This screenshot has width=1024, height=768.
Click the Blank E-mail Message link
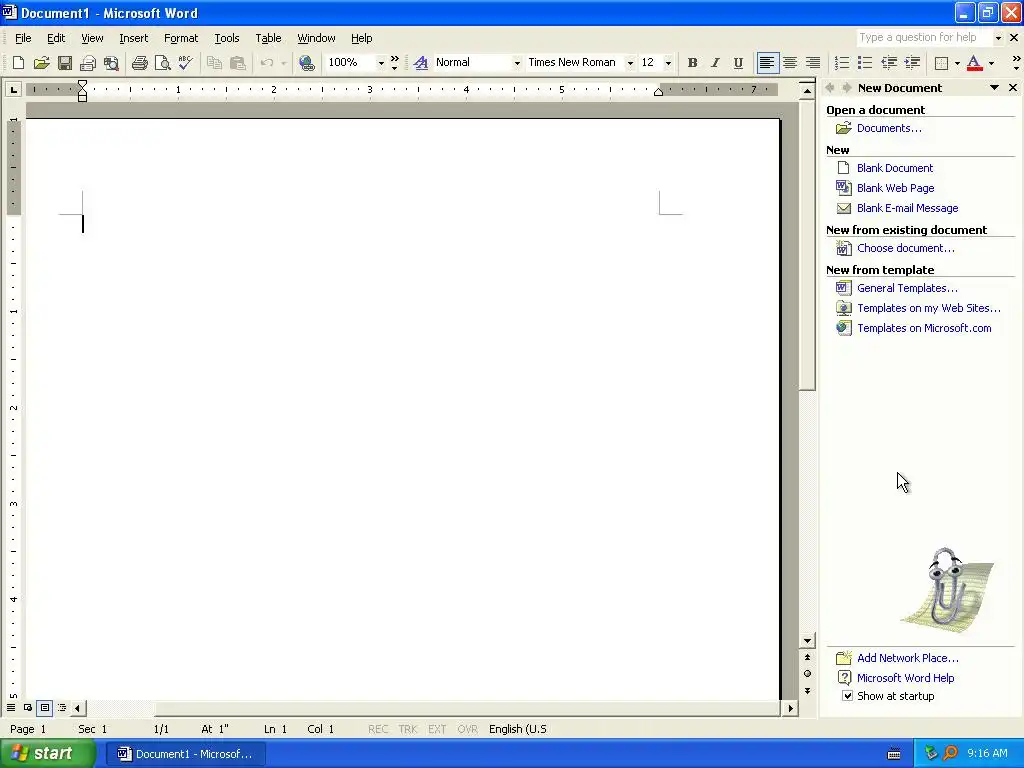pos(907,208)
